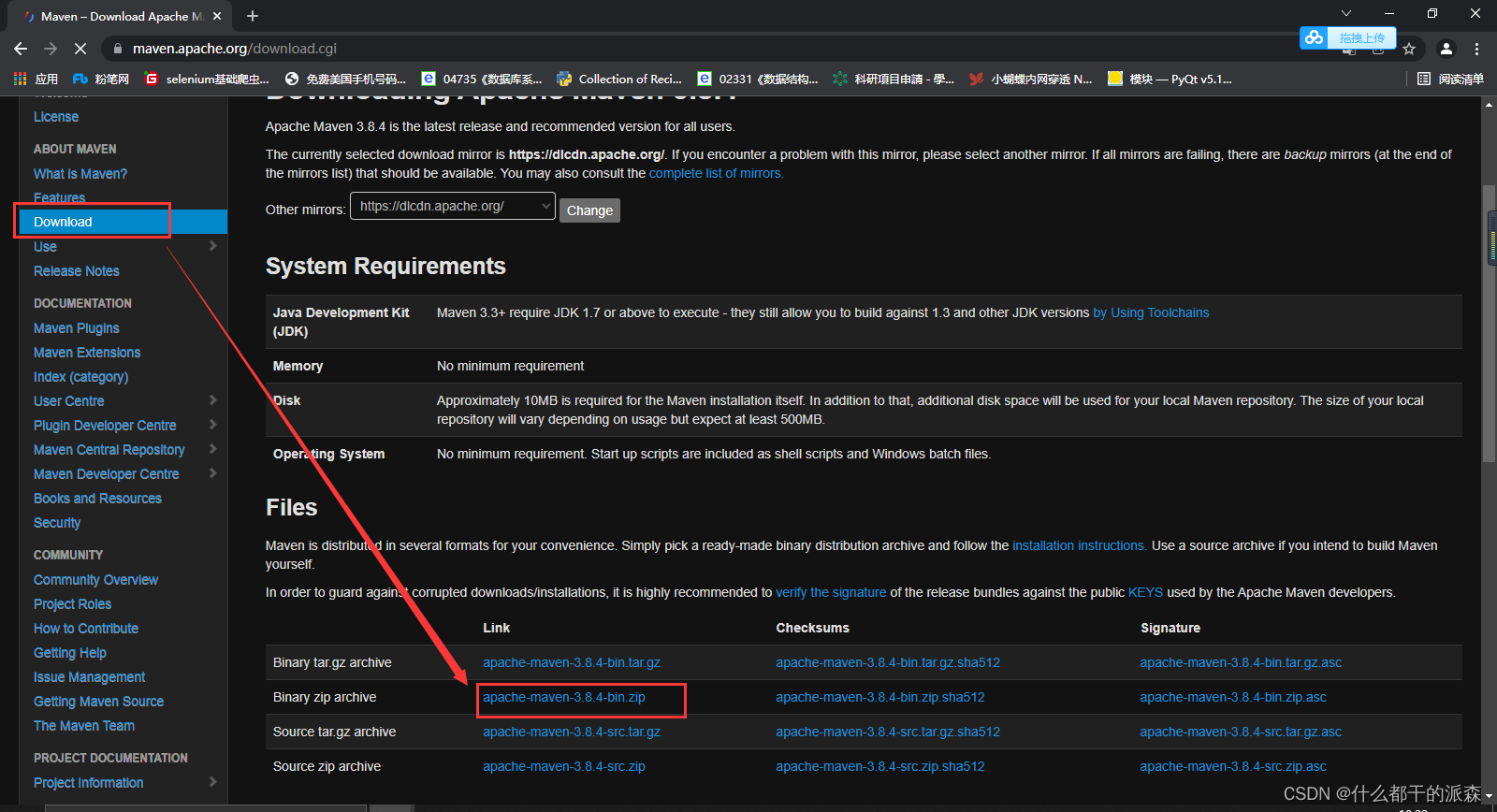1497x812 pixels.
Task: Open Community Overview link
Action: coord(96,580)
